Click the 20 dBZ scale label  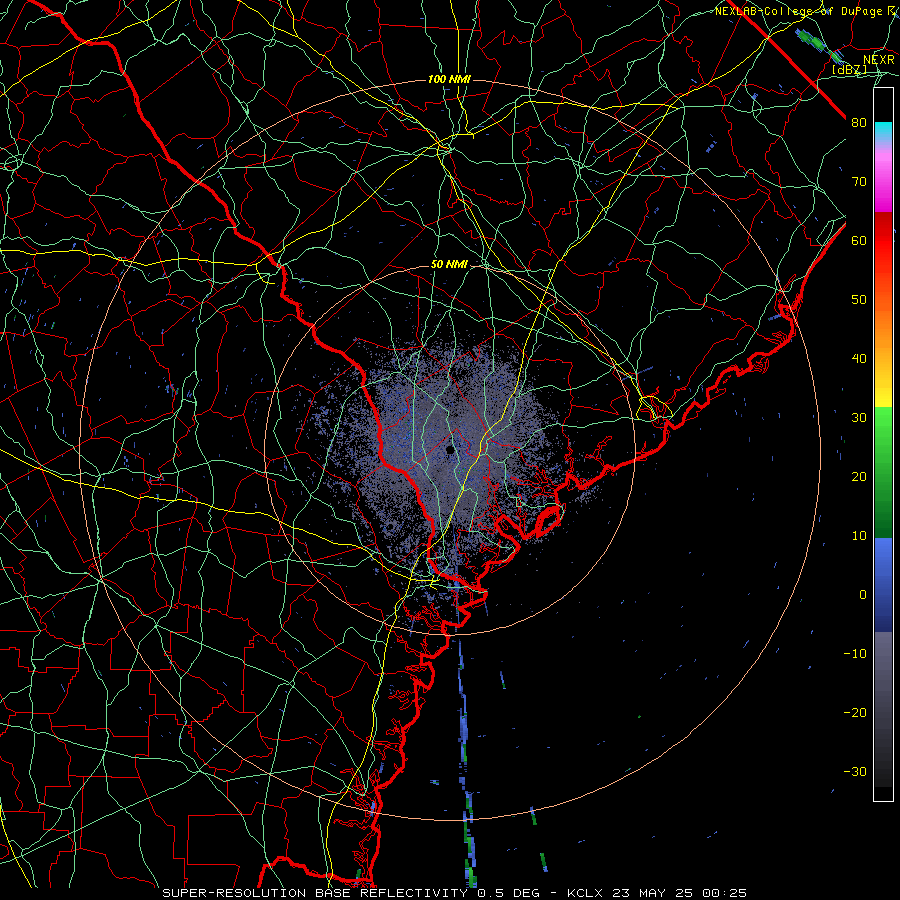[x=859, y=477]
